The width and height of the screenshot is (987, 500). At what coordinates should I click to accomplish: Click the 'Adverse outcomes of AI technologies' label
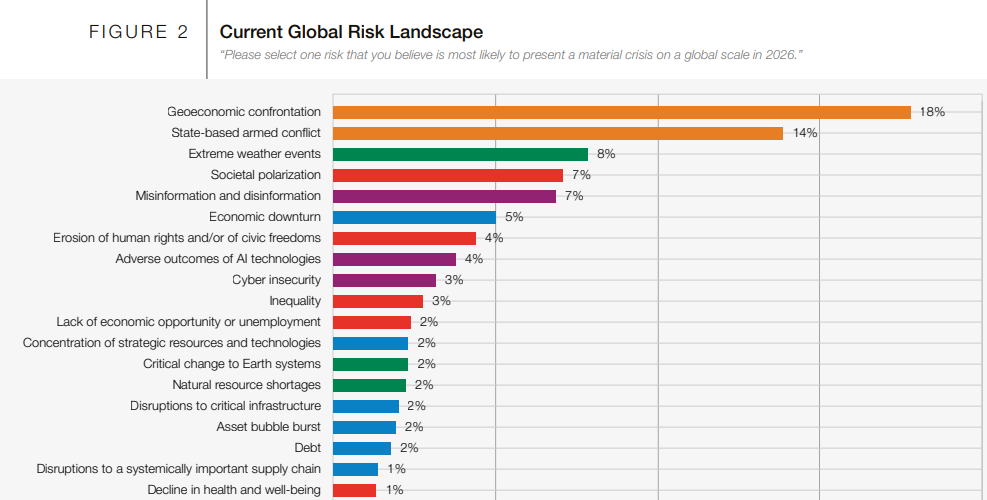pyautogui.click(x=218, y=259)
